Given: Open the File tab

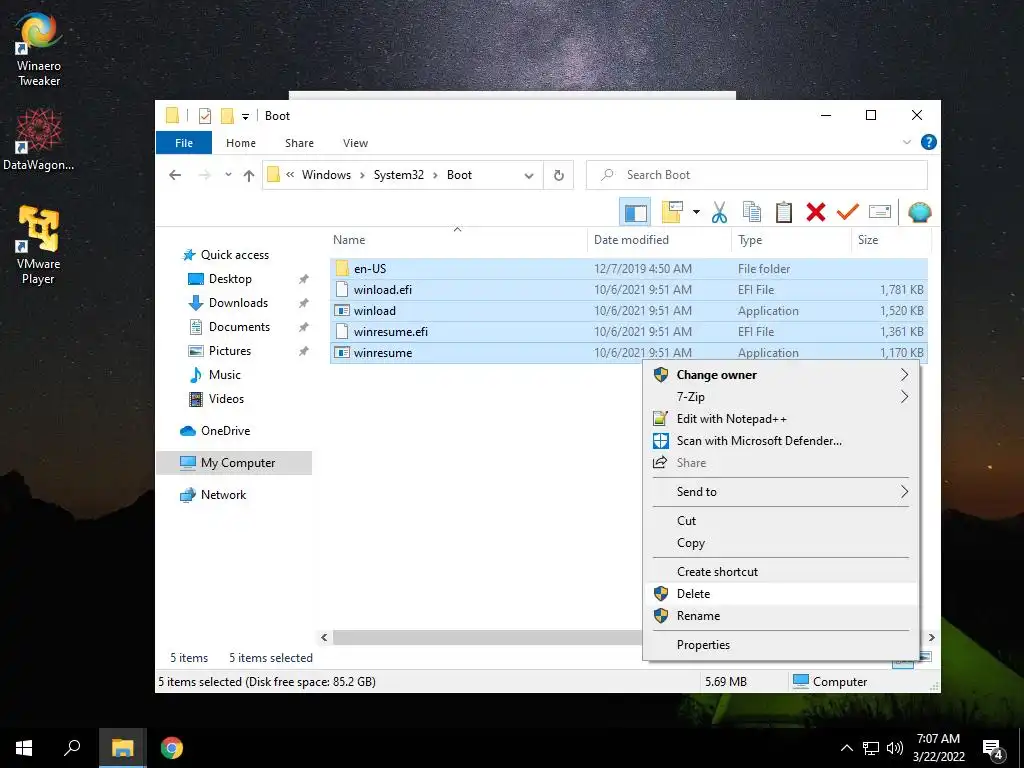Looking at the screenshot, I should click(184, 142).
